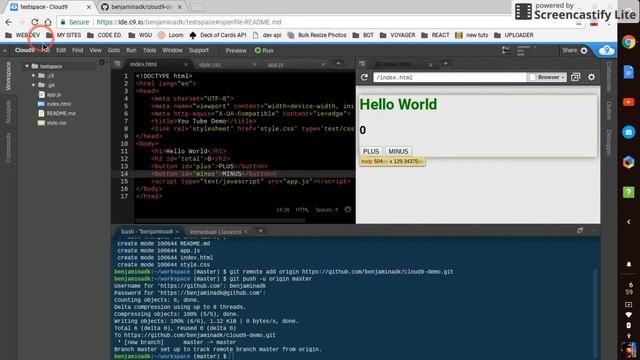This screenshot has width=640, height=360.
Task: Open Cloud9 preferences gear next to Share
Action: [584, 51]
